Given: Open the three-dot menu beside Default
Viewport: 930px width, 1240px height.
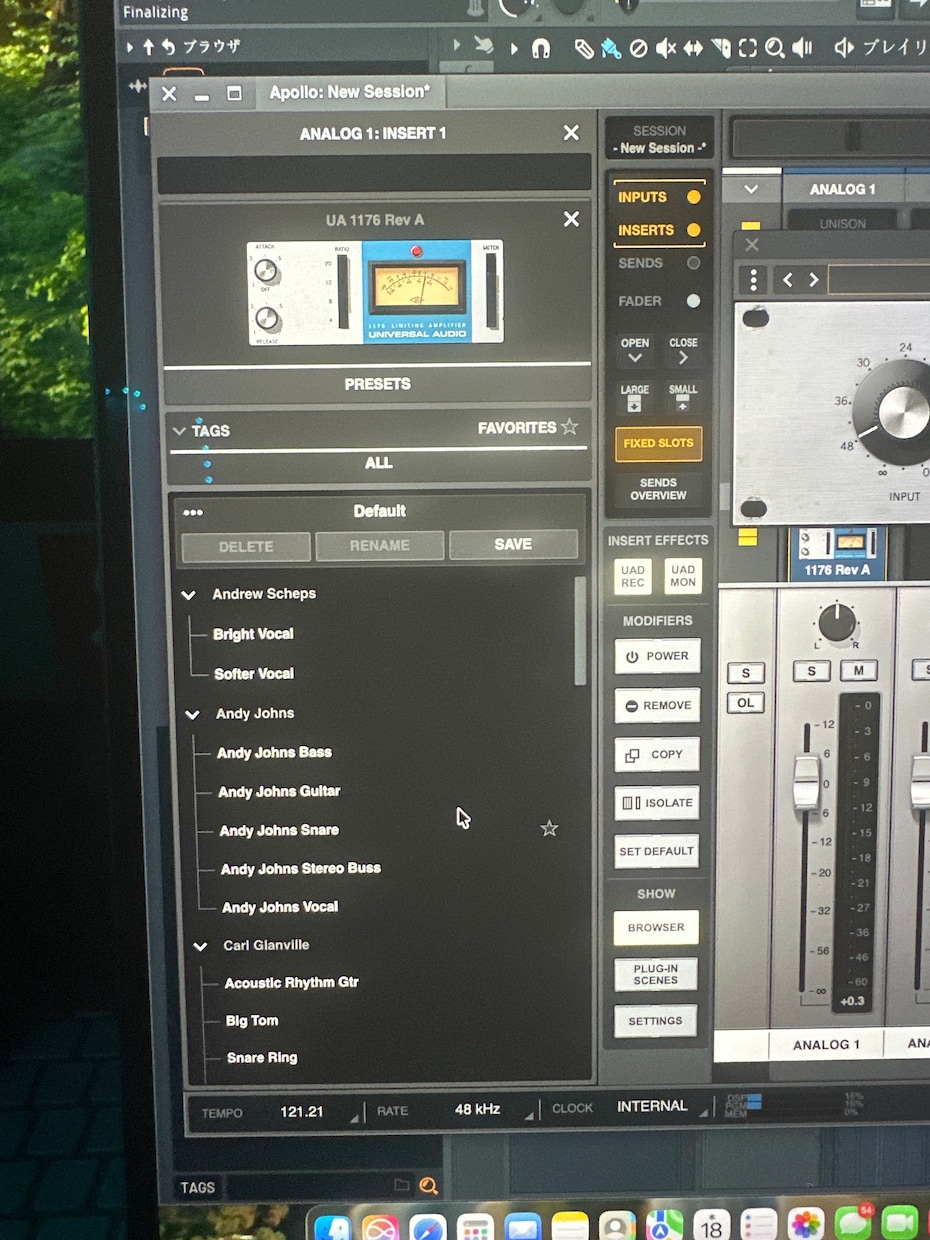Looking at the screenshot, I should tap(193, 512).
